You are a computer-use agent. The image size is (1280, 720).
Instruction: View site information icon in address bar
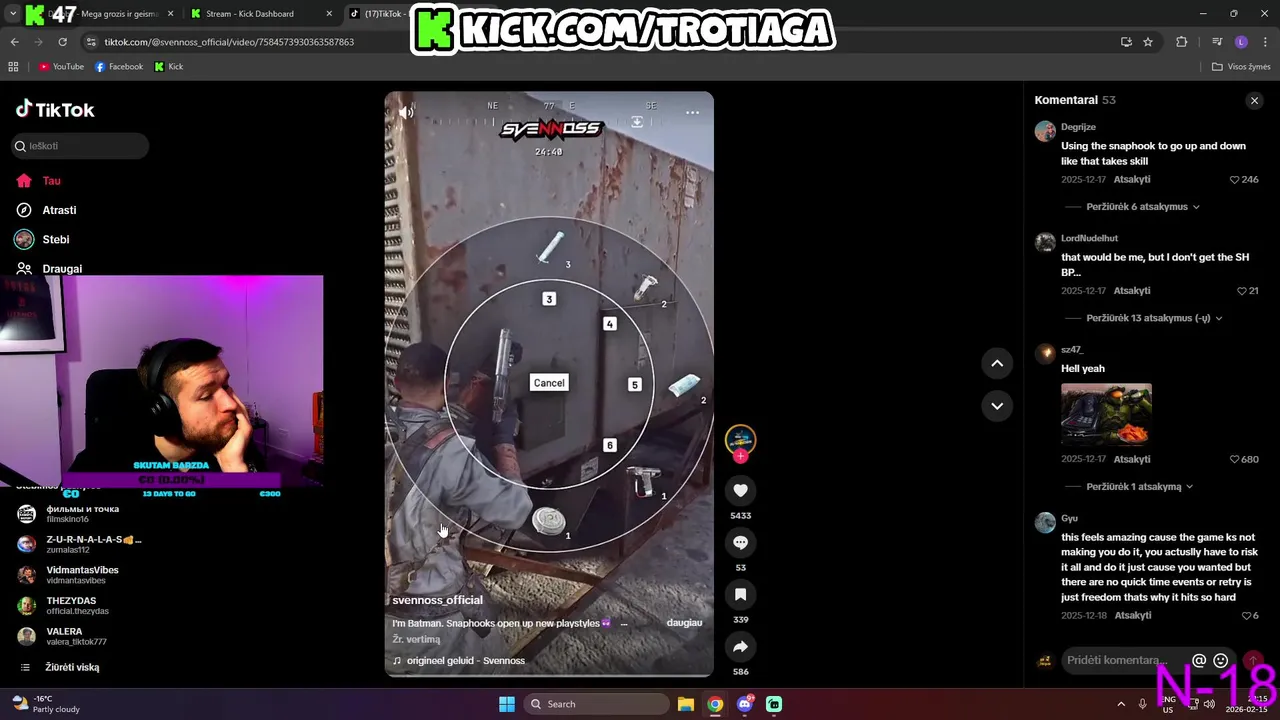pyautogui.click(x=91, y=42)
